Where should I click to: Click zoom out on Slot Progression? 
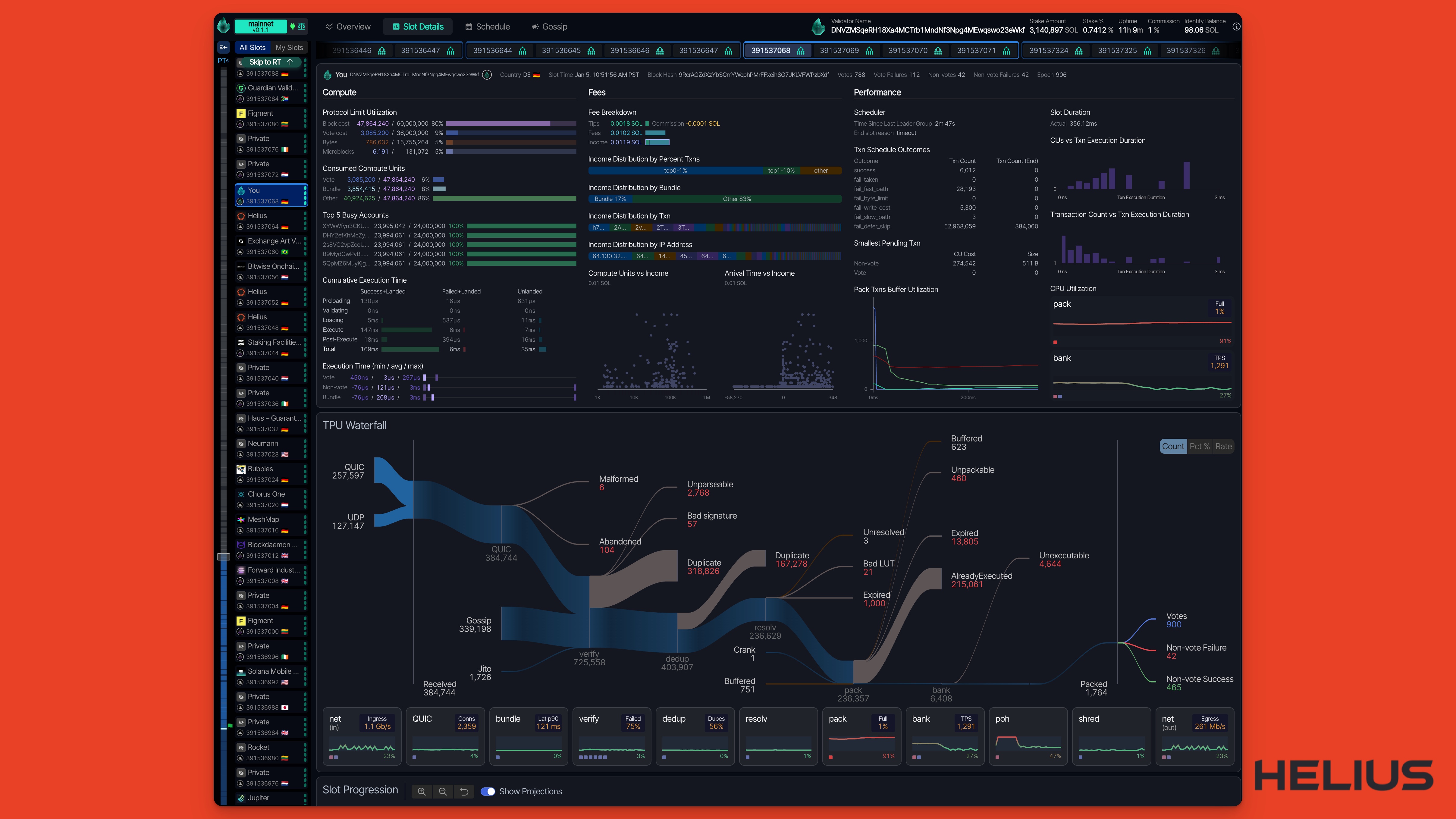tap(443, 791)
